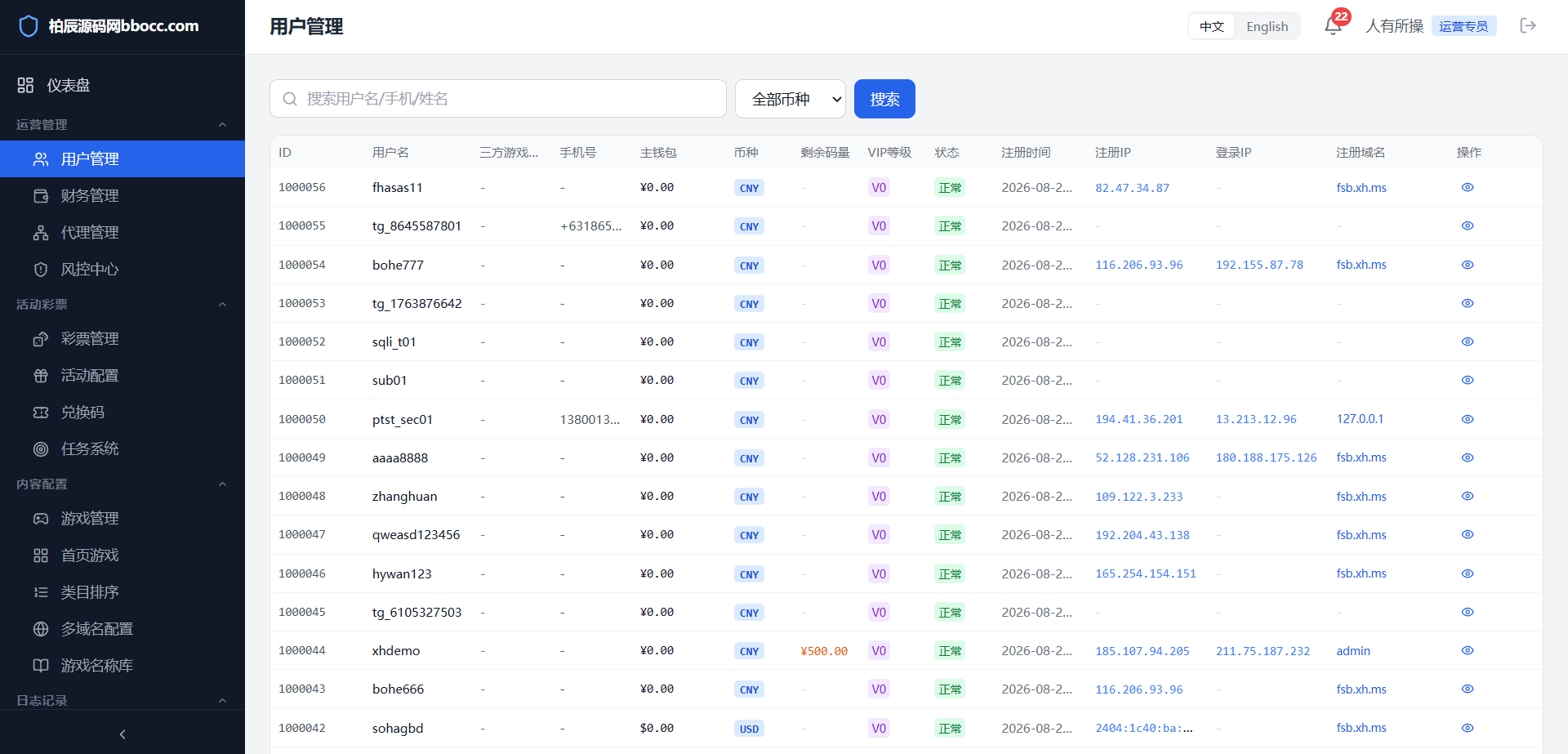Screen dimensions: 1568x754
Task: Focus the 搜索用户名/手机/姓名 search field
Action: 498,99
